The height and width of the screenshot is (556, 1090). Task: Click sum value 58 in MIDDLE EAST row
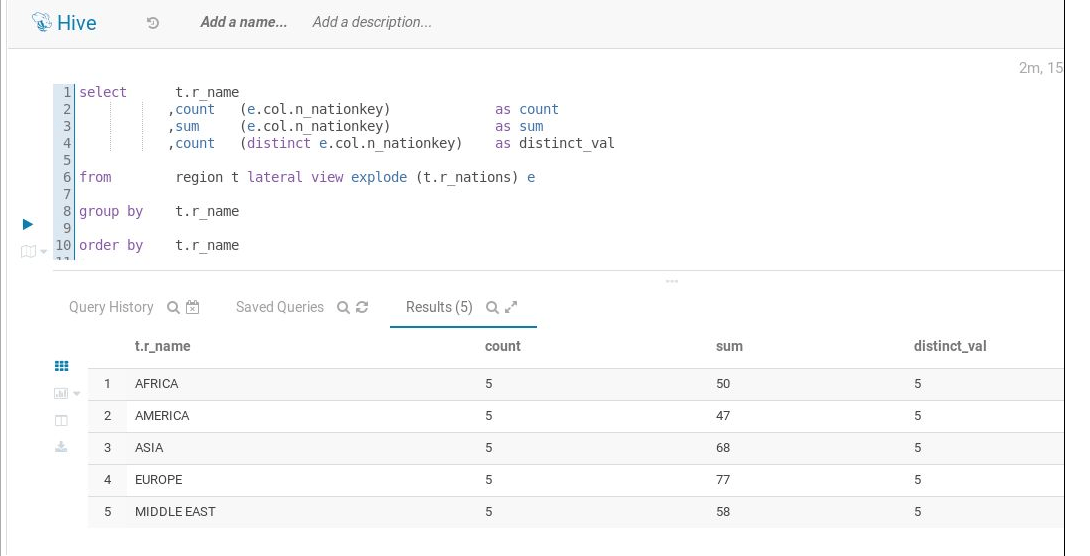[723, 512]
